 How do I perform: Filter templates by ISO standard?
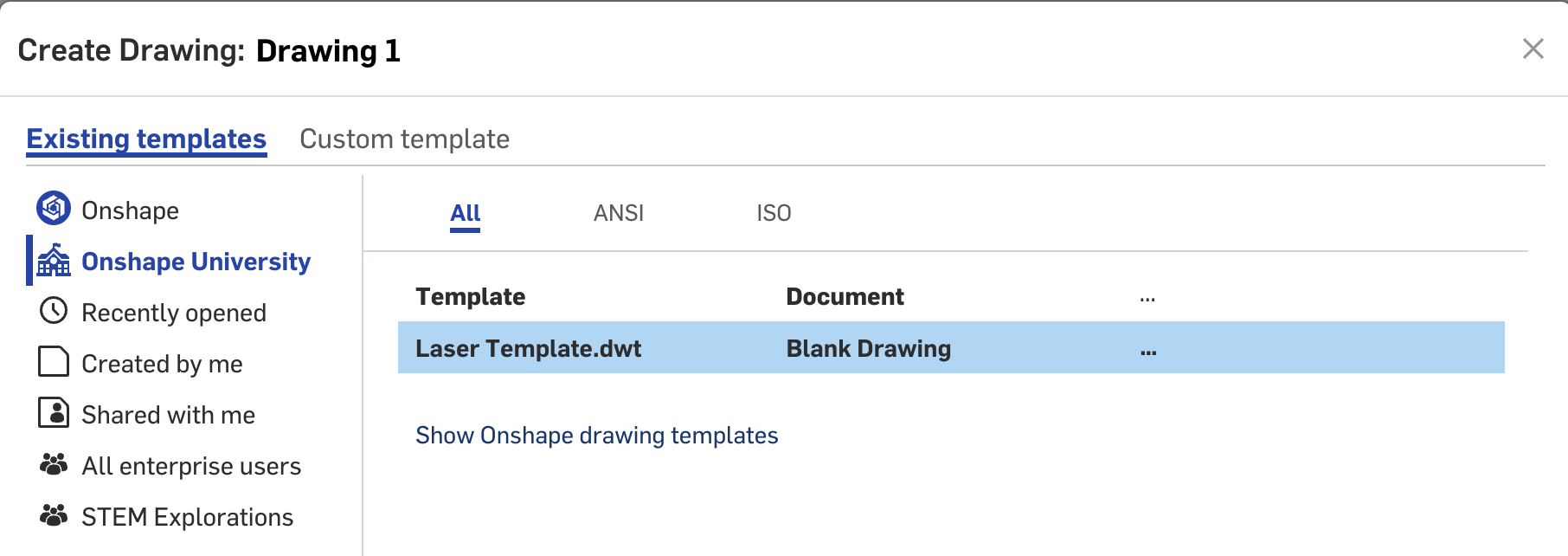774,213
